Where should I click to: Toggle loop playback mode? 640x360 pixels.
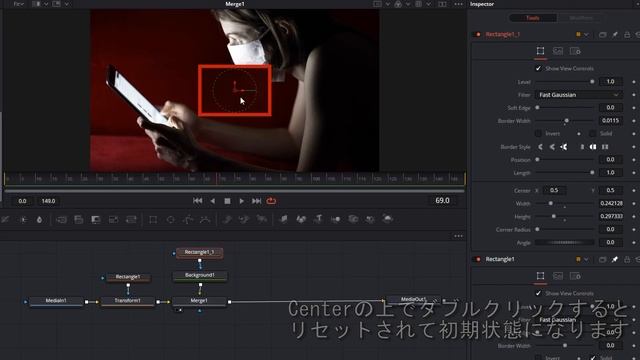click(271, 201)
